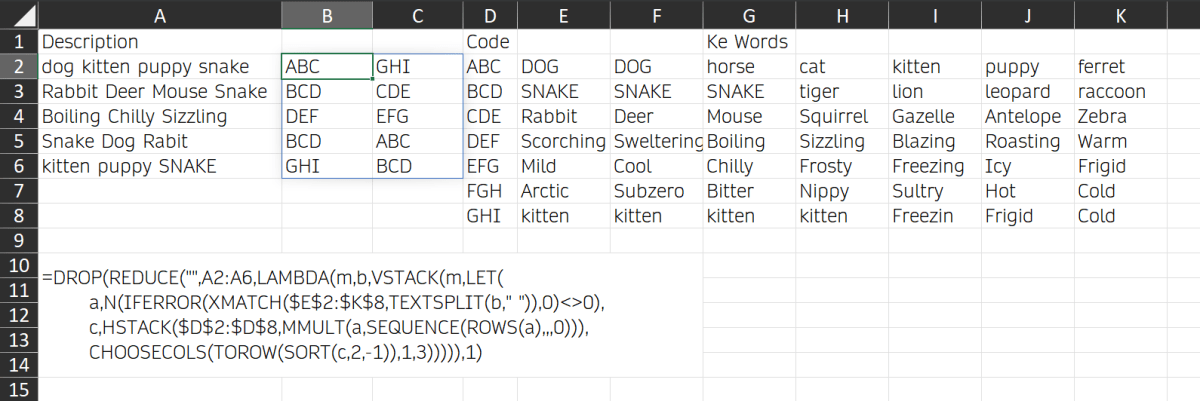Select column B header
This screenshot has width=1200, height=401.
tap(327, 14)
